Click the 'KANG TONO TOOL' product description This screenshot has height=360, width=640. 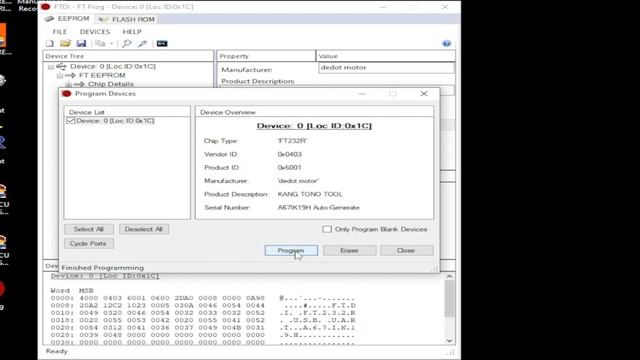click(310, 194)
